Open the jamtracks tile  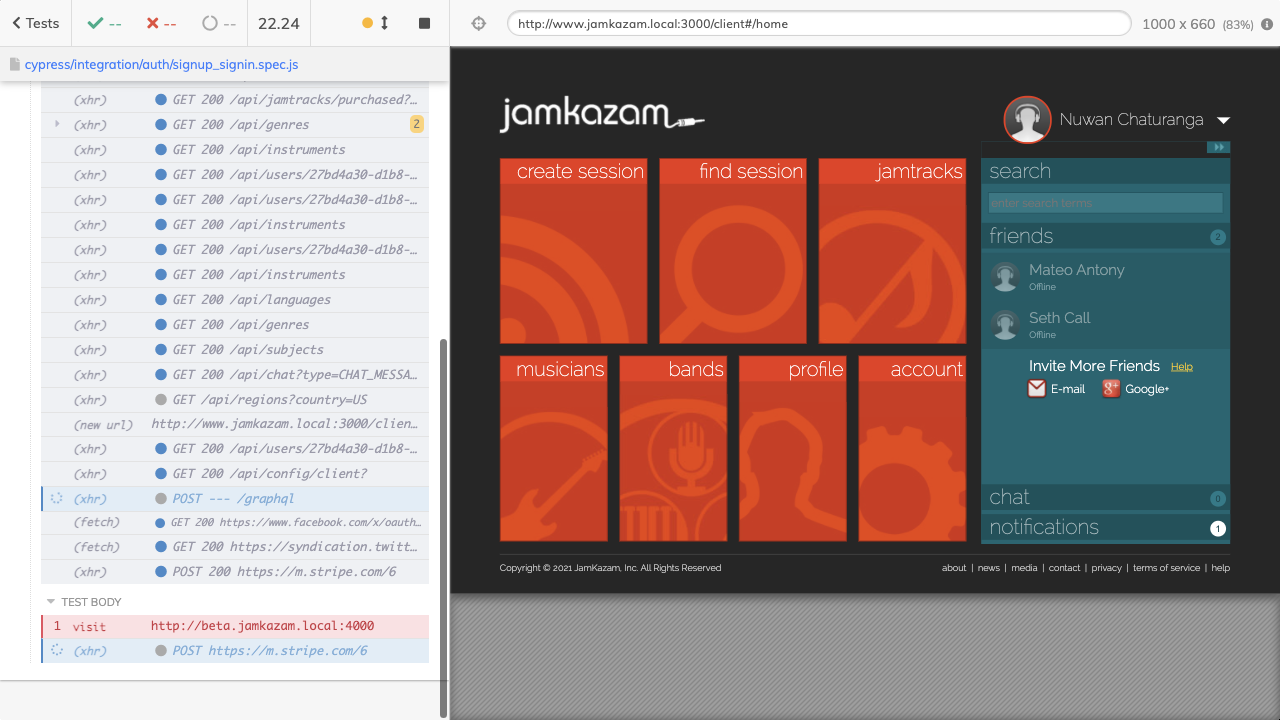tap(892, 251)
